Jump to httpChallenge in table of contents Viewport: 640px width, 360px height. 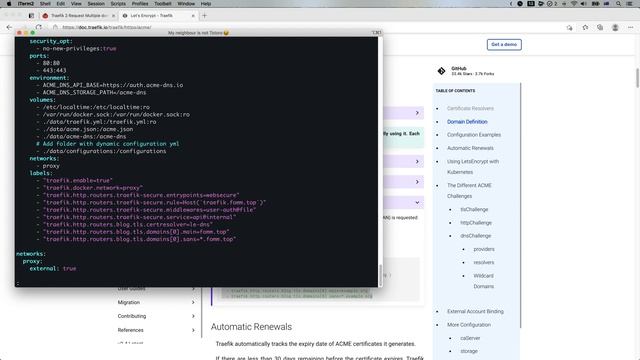pyautogui.click(x=476, y=223)
